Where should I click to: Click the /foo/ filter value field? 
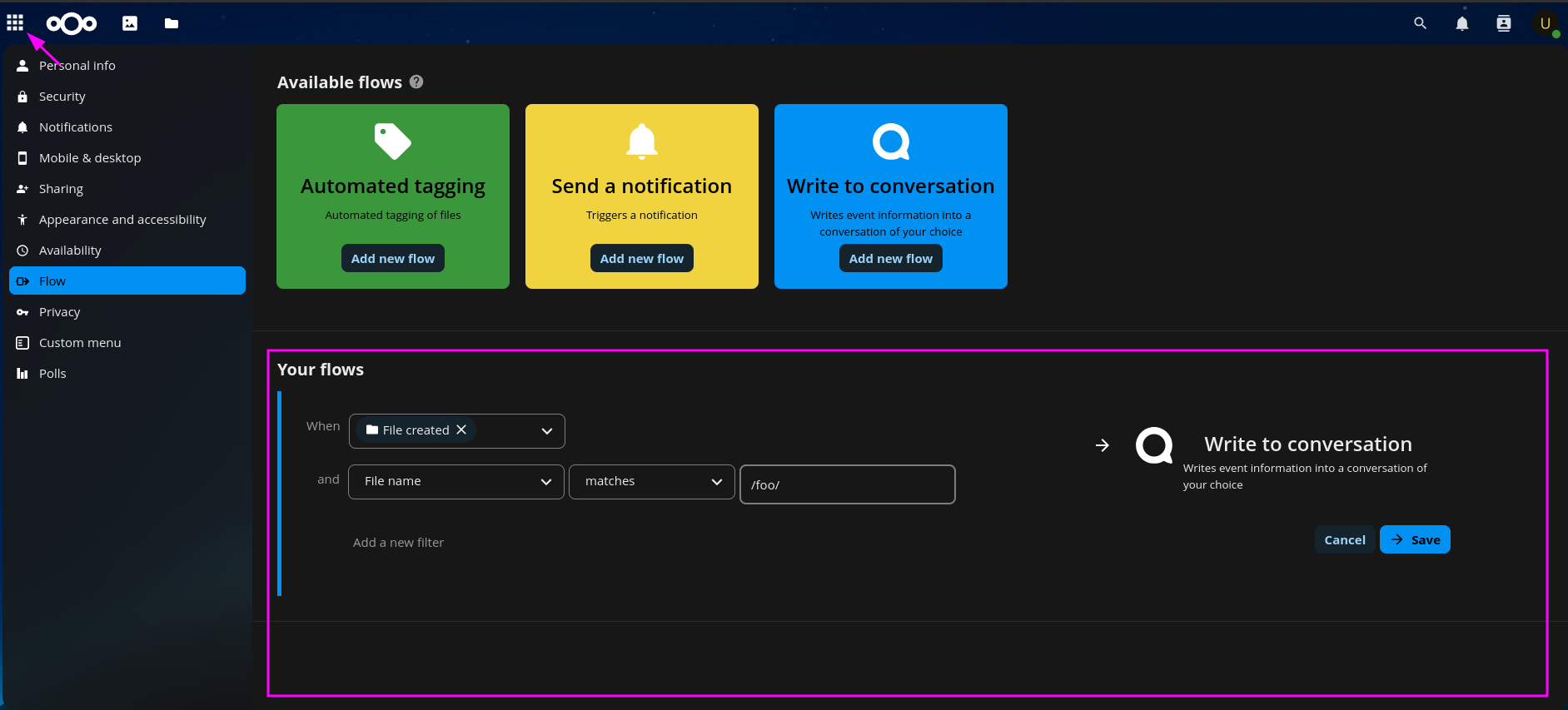(x=847, y=484)
